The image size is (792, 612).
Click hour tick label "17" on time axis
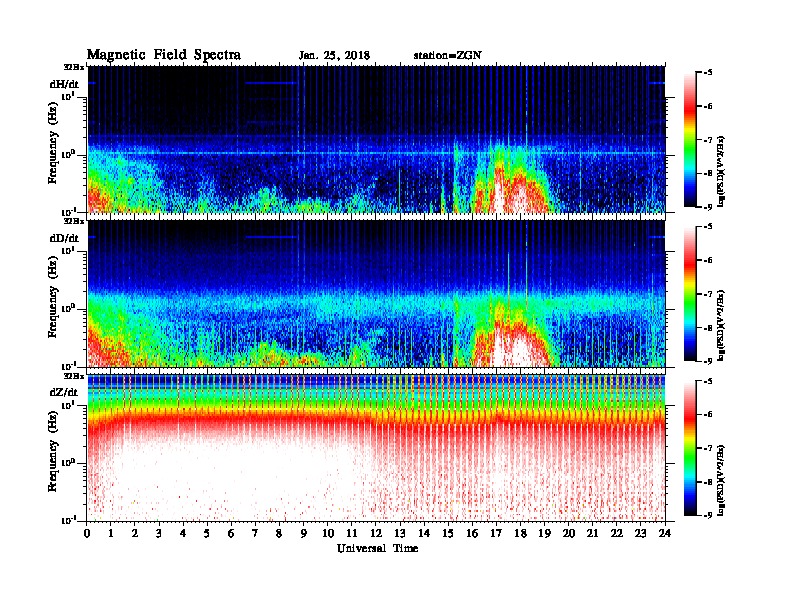click(x=497, y=533)
